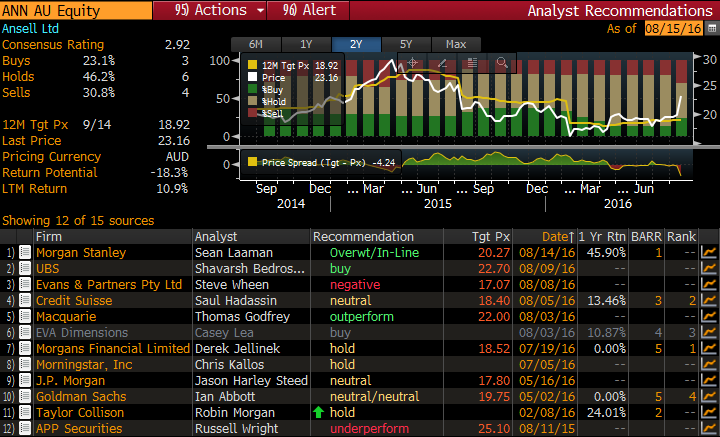
Task: Click the 22.70 target price for UBS
Action: [494, 269]
